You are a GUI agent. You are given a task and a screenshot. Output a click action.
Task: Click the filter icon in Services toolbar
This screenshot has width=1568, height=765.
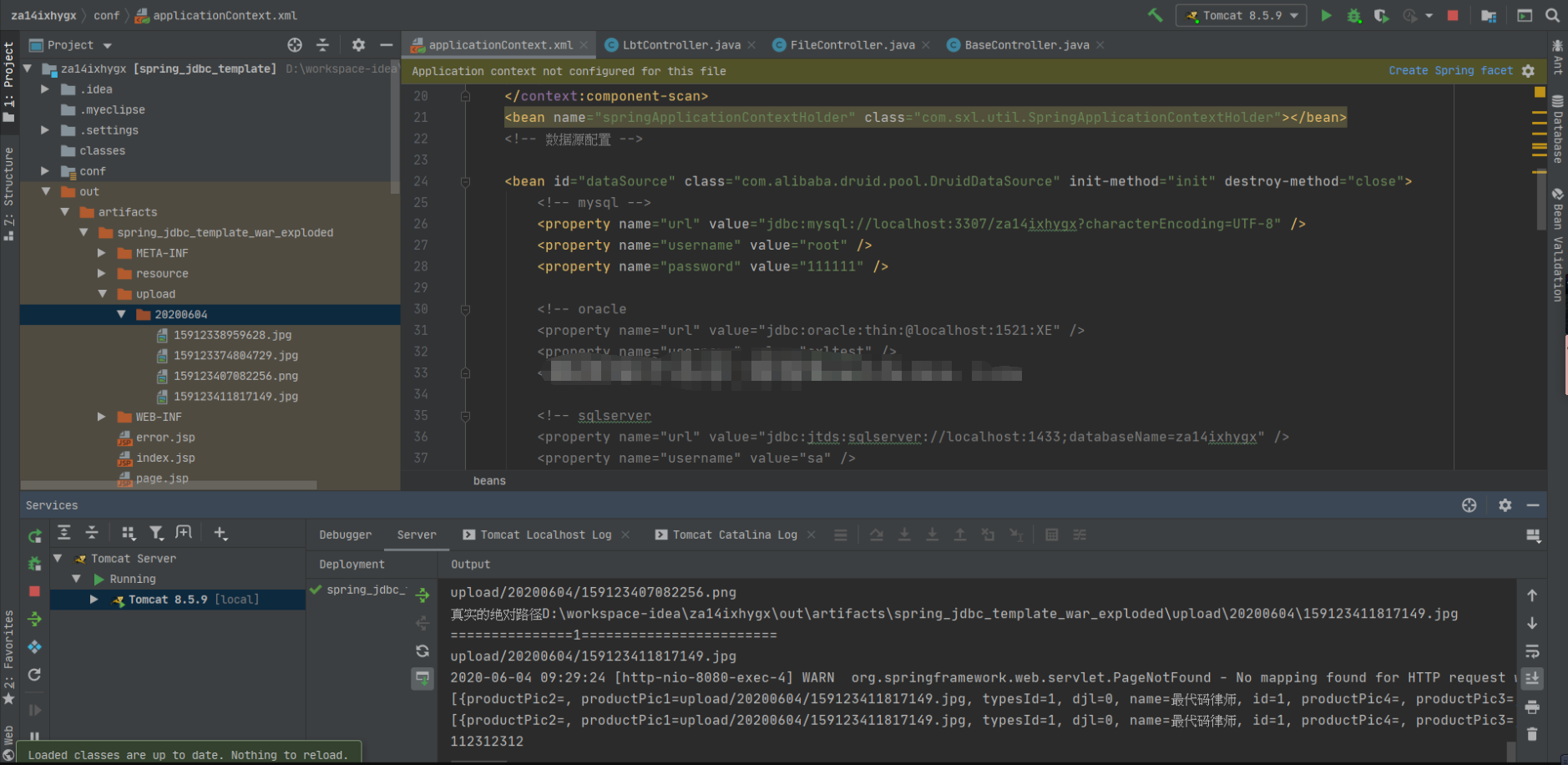coord(156,533)
